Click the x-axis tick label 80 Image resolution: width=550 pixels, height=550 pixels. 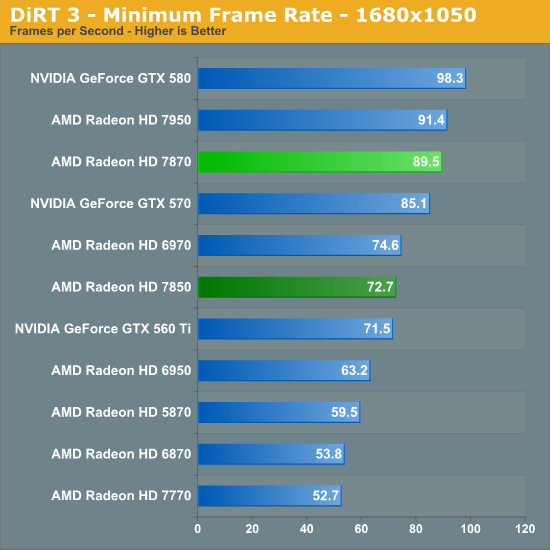[416, 529]
